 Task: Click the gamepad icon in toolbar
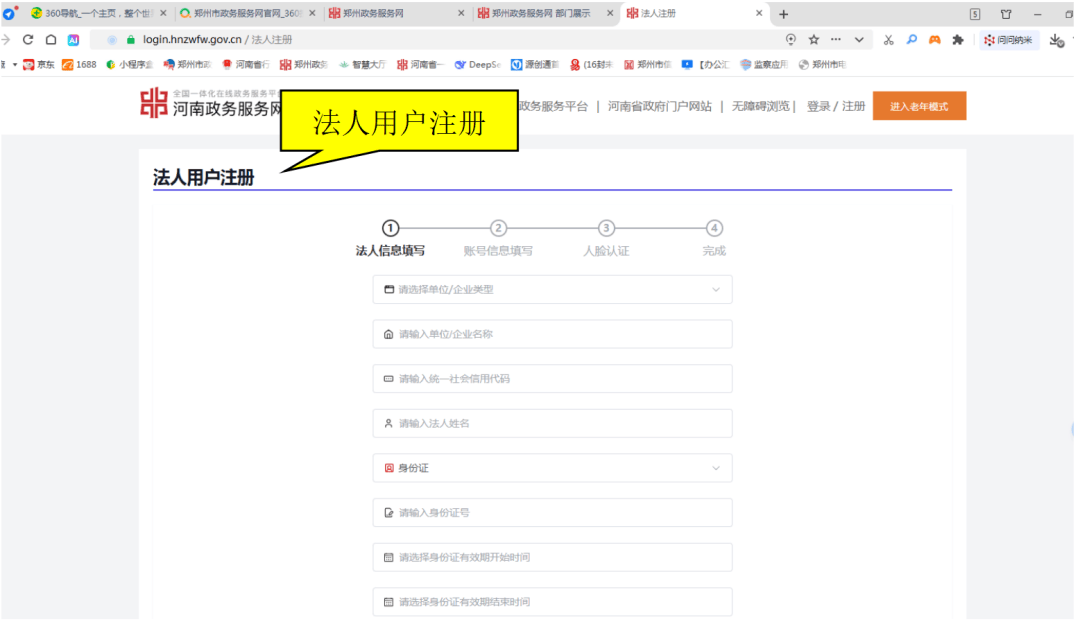click(935, 40)
